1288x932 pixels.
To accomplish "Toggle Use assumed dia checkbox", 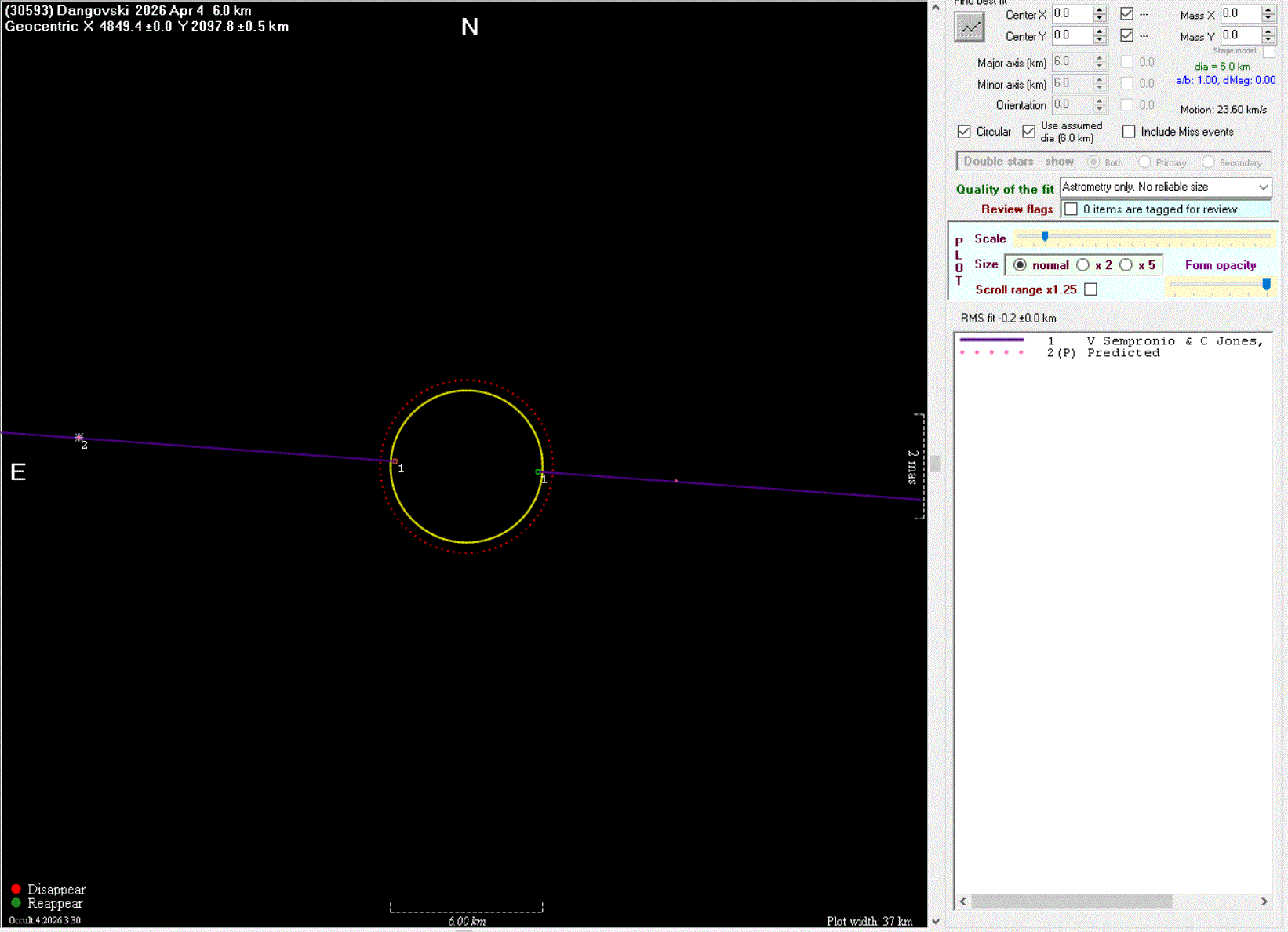I will tap(1029, 132).
